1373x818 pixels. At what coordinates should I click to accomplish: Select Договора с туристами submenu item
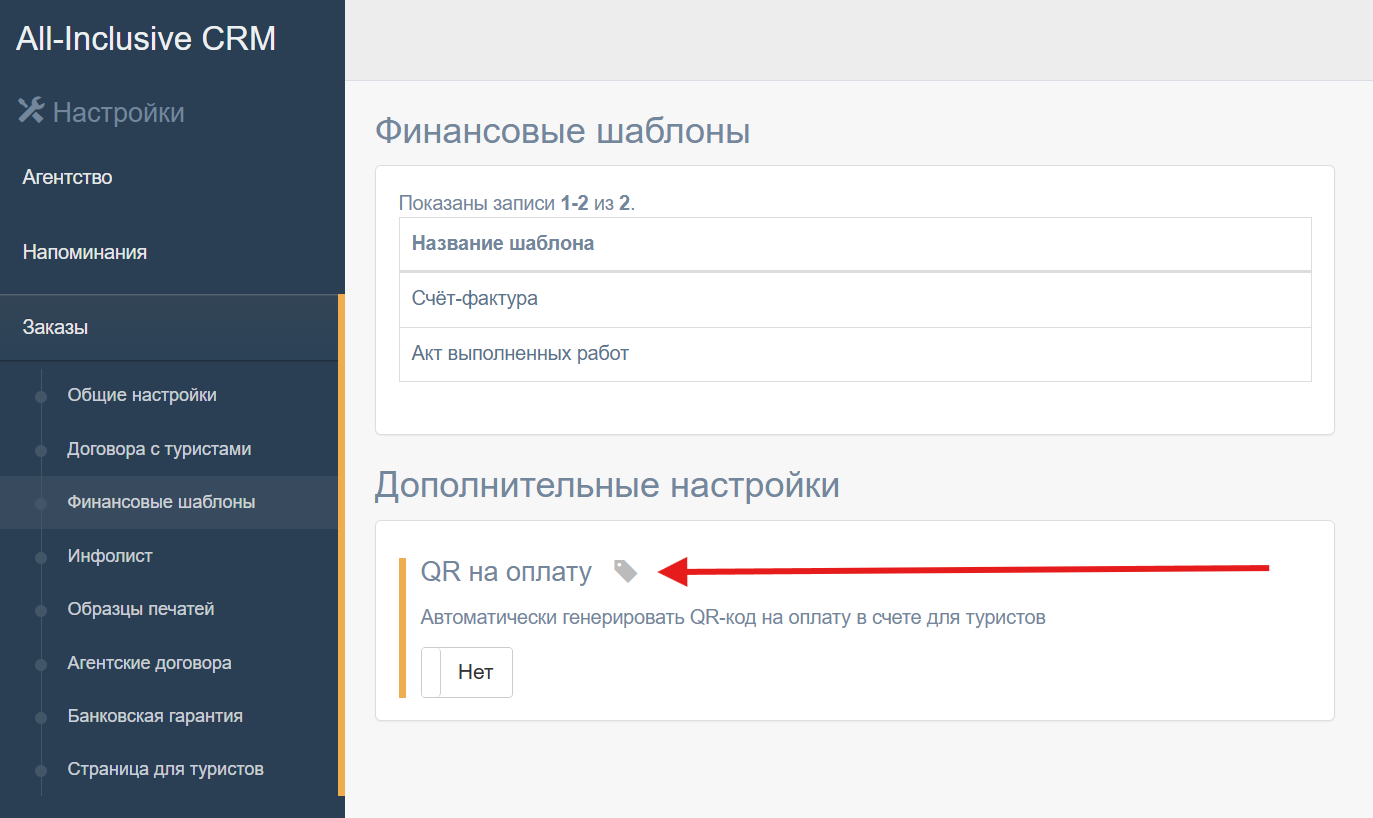point(159,449)
